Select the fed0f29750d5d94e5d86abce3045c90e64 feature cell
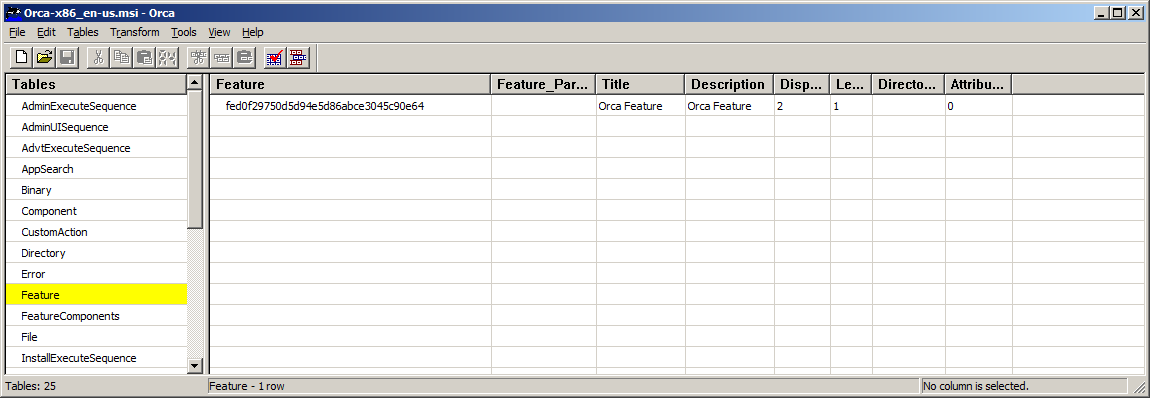Screen dimensions: 1150x398 tap(351, 106)
